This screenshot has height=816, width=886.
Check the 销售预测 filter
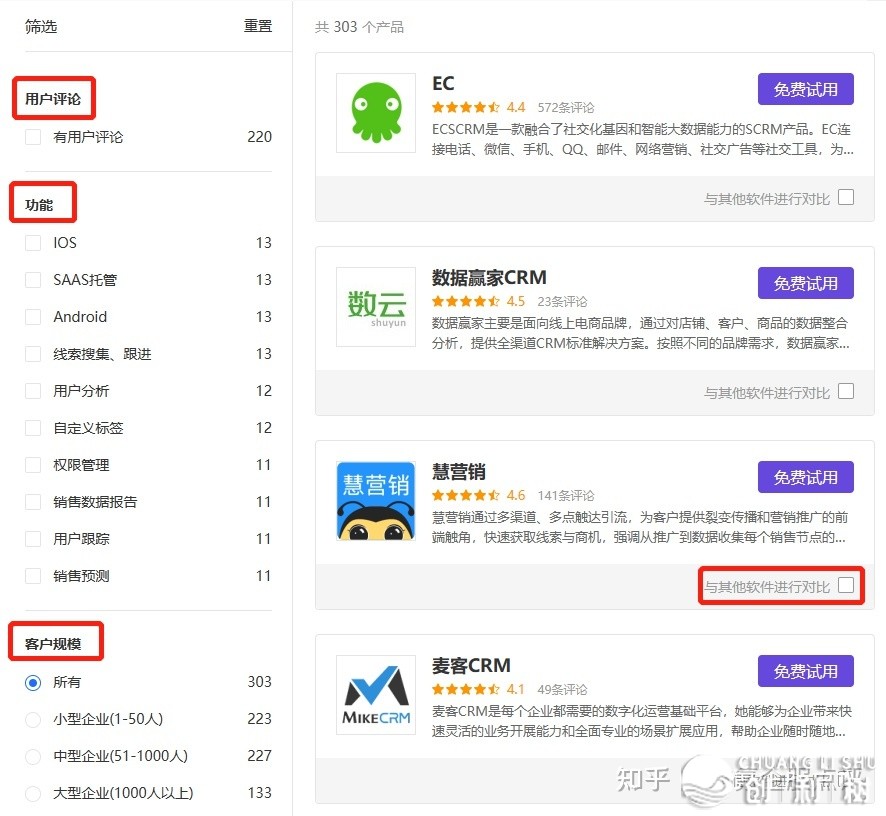[33, 576]
